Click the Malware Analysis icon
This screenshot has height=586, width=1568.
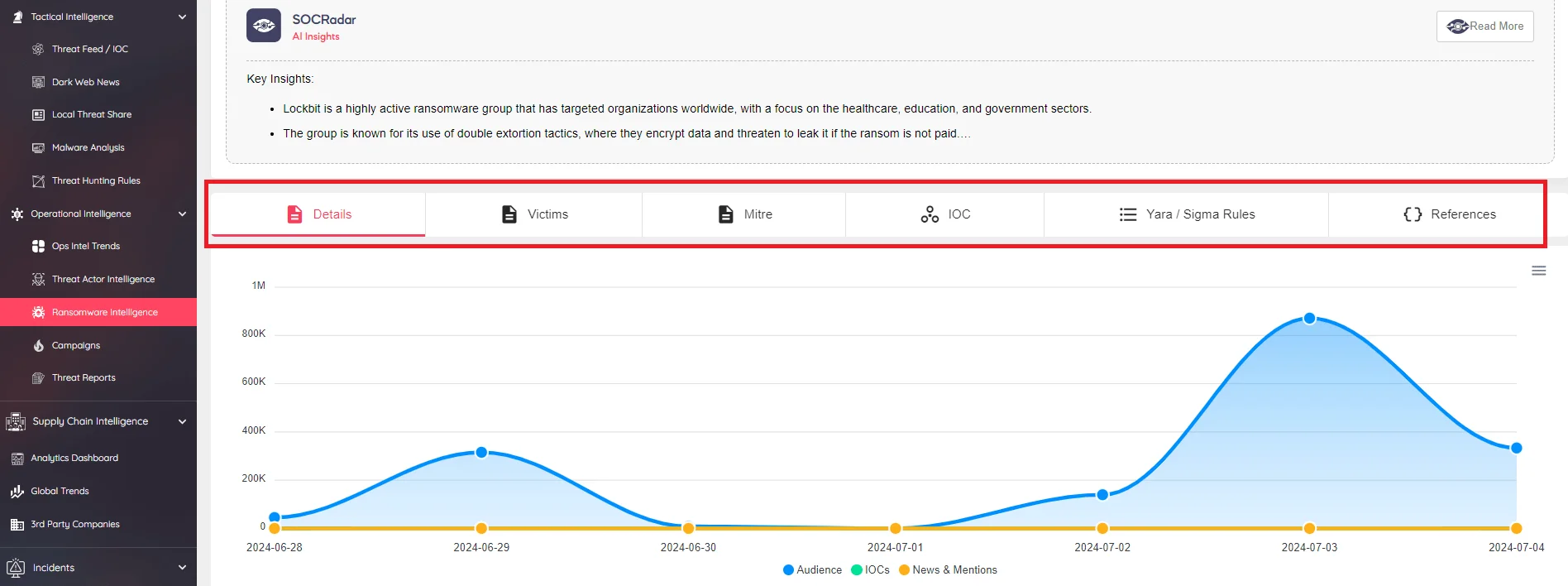[38, 147]
